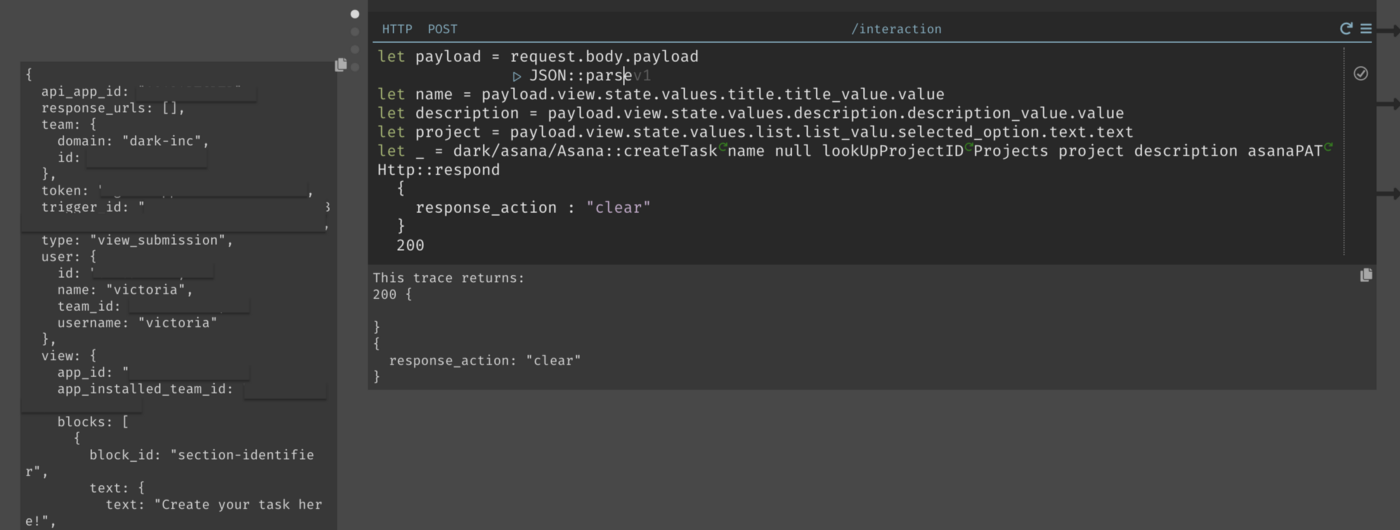Click the re-run icon after asanaPAT
Viewport: 1400px width, 530px height.
[x=1329, y=148]
